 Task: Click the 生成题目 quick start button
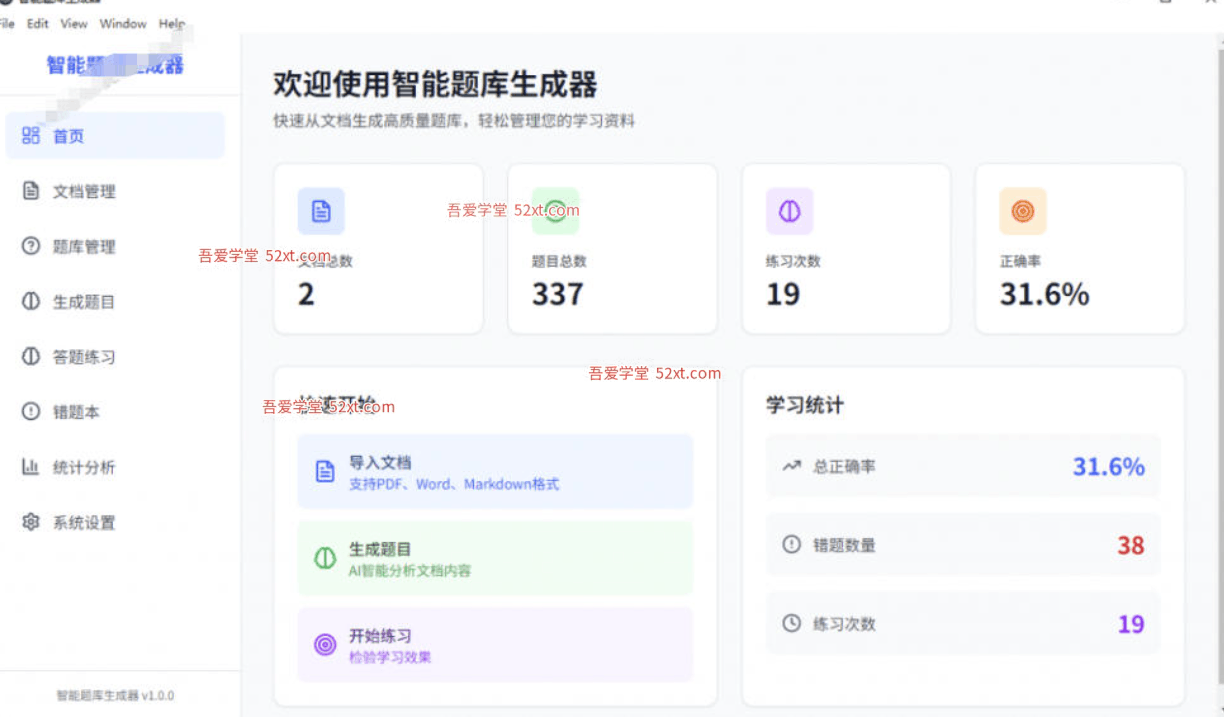(495, 558)
